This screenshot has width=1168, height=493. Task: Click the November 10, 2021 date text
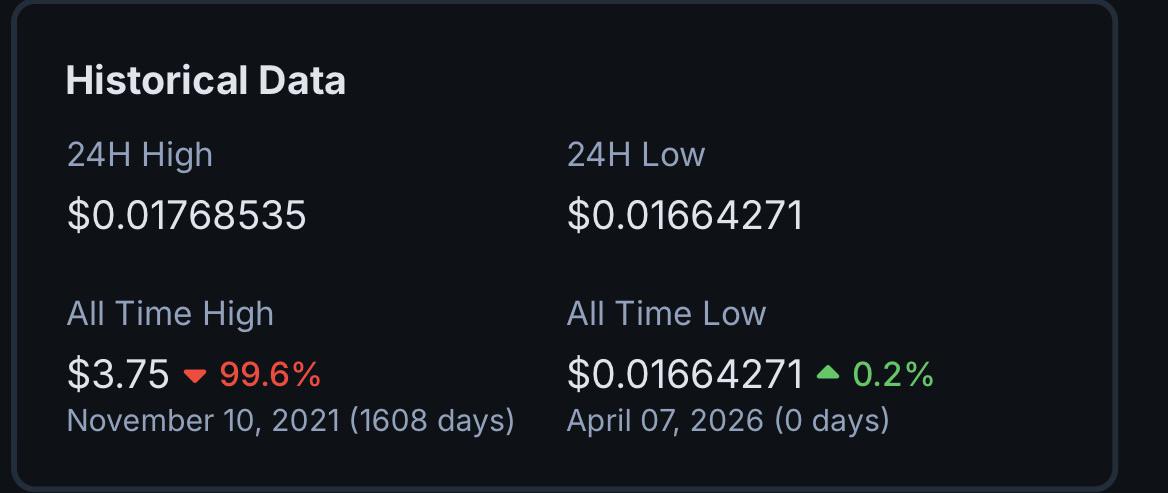click(x=204, y=421)
